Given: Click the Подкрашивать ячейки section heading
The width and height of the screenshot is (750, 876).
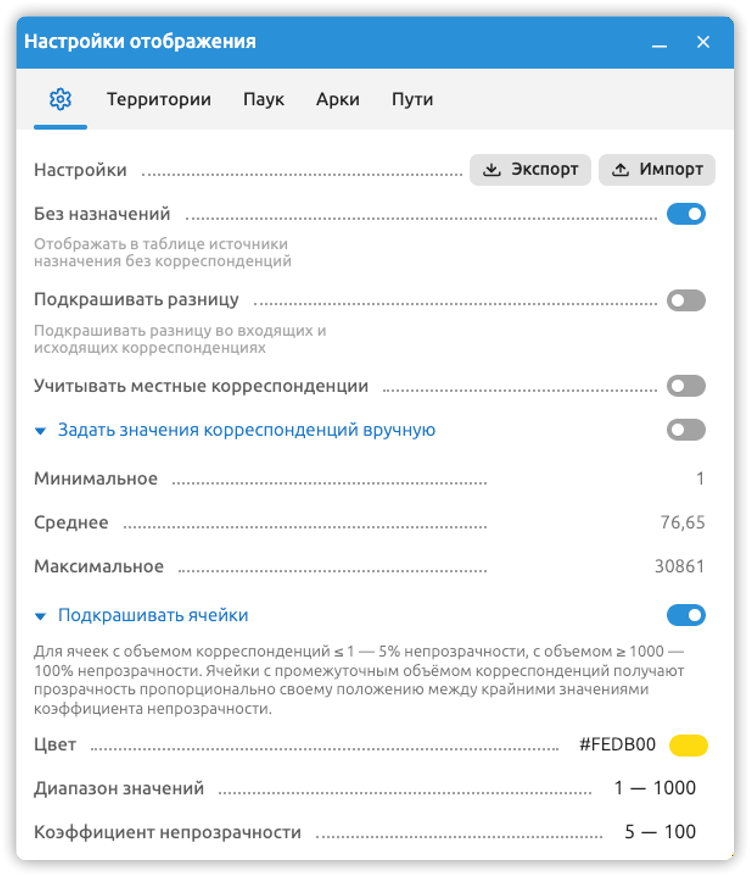Looking at the screenshot, I should coord(153,615).
